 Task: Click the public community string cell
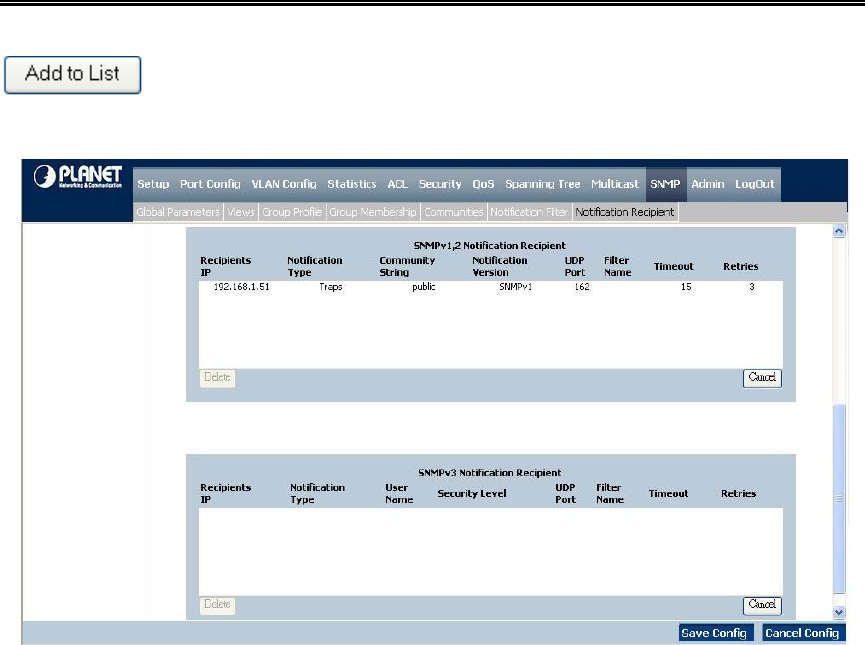pyautogui.click(x=424, y=287)
